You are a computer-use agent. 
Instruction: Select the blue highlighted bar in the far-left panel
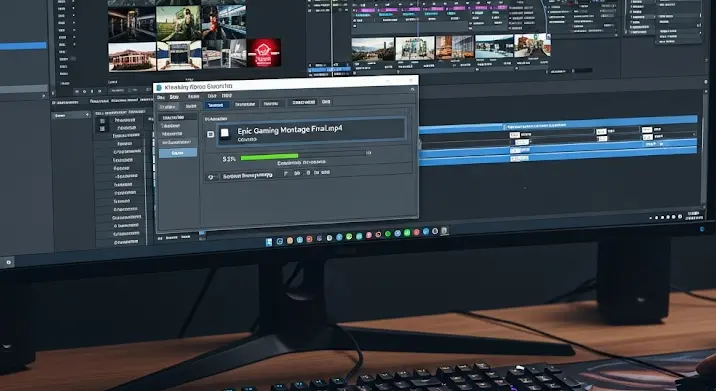click(23, 46)
